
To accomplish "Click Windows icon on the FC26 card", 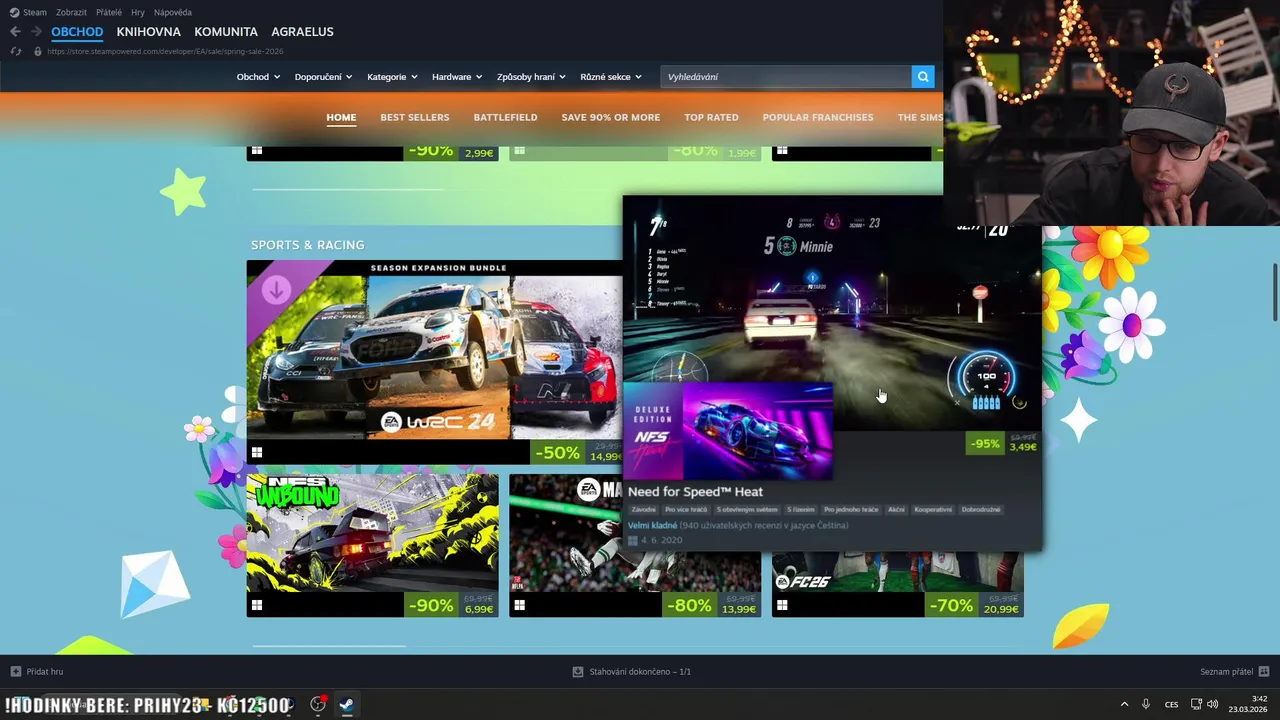I will click(x=782, y=605).
